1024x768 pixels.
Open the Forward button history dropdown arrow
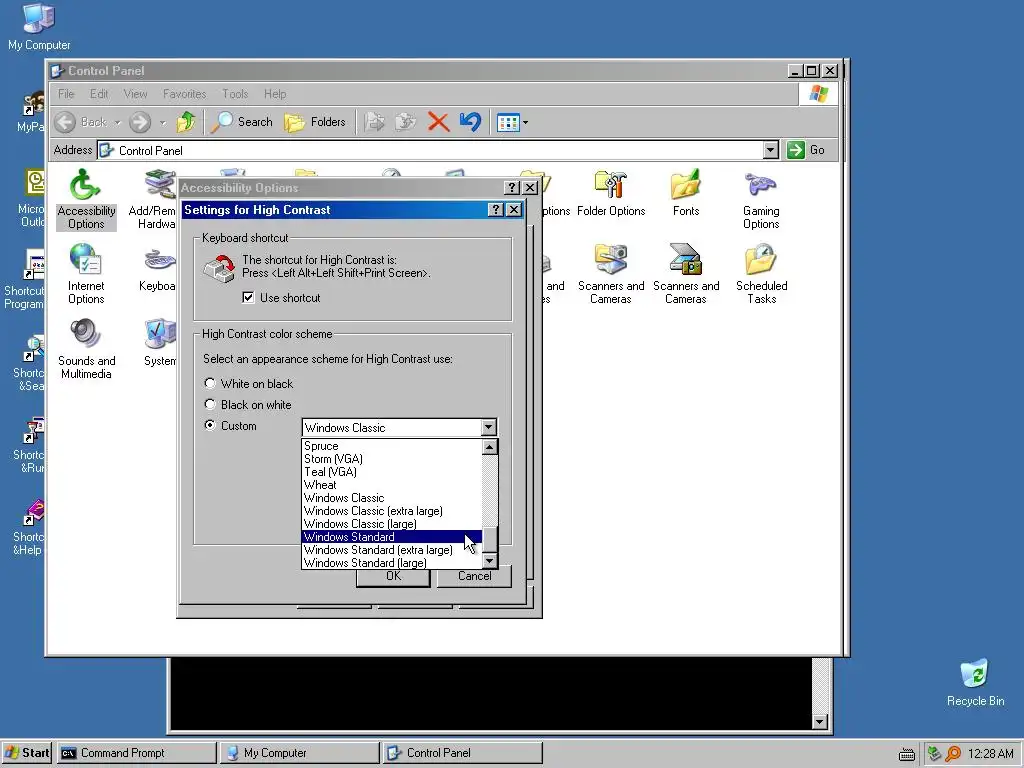click(163, 122)
